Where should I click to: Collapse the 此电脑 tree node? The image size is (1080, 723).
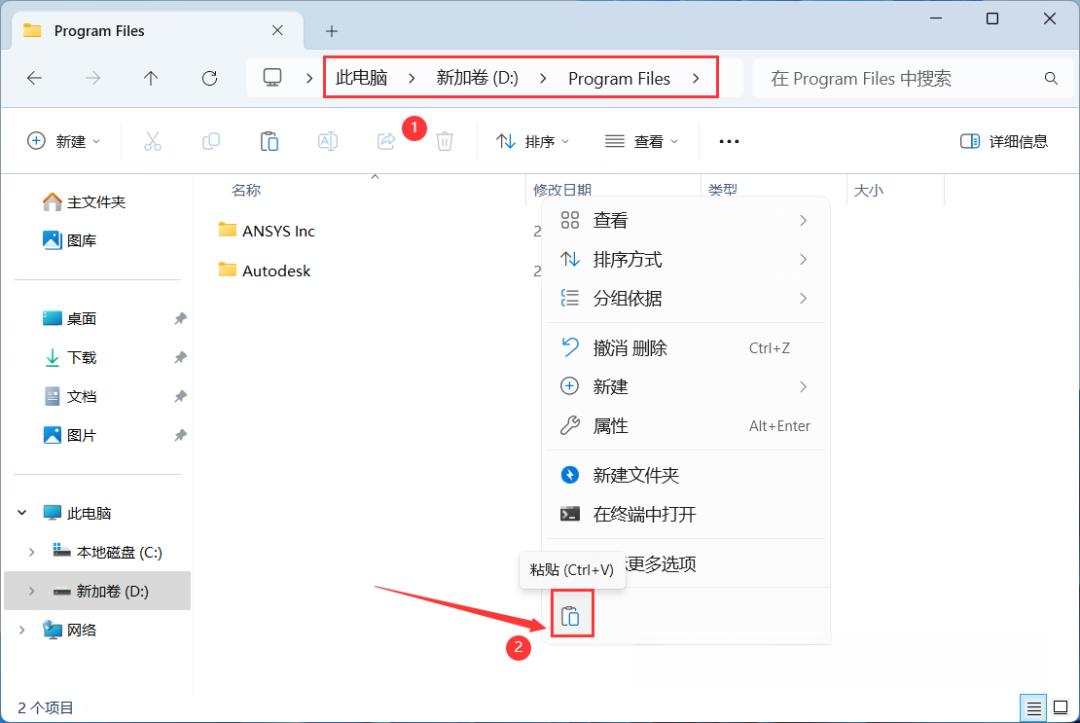[22, 513]
